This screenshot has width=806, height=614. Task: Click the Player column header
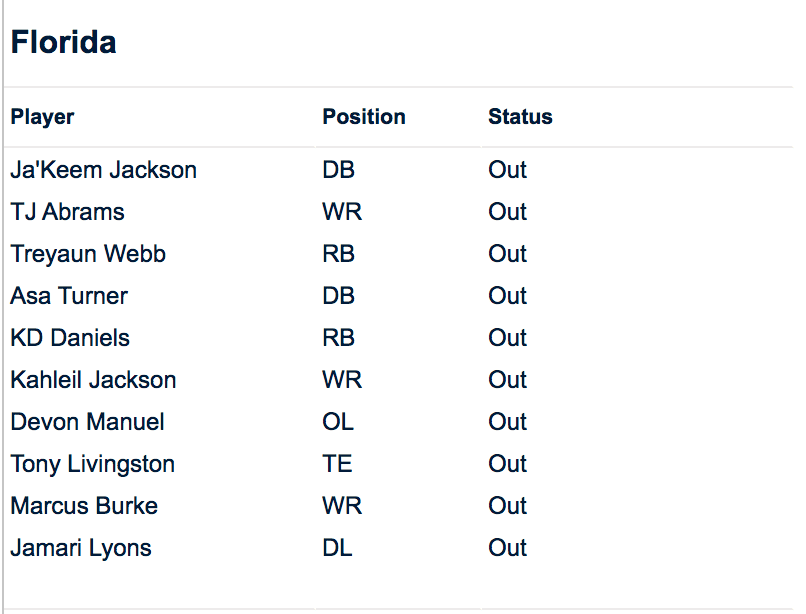pyautogui.click(x=42, y=117)
